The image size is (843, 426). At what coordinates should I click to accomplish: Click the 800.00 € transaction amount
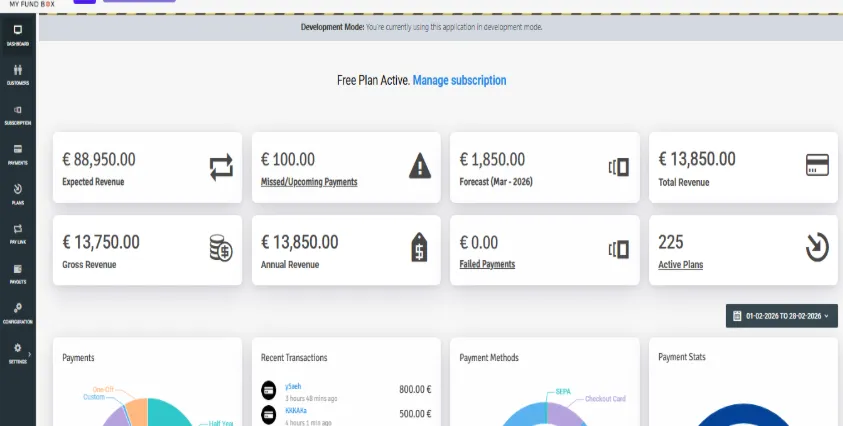pyautogui.click(x=415, y=389)
